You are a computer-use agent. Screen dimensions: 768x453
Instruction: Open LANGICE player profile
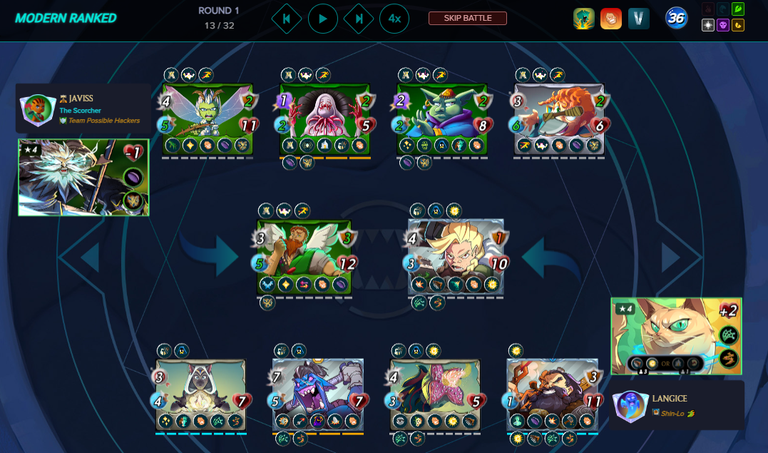coord(676,405)
